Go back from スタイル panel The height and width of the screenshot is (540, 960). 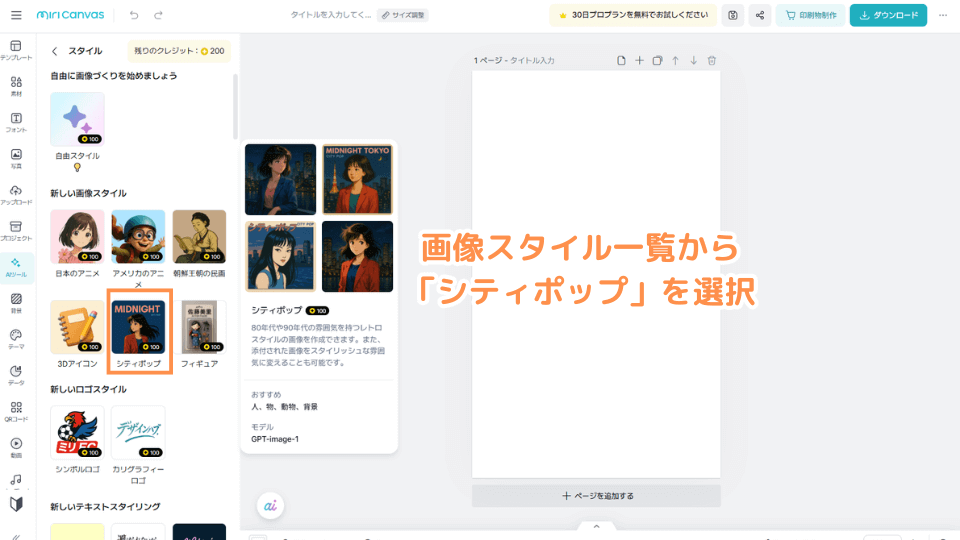(54, 51)
